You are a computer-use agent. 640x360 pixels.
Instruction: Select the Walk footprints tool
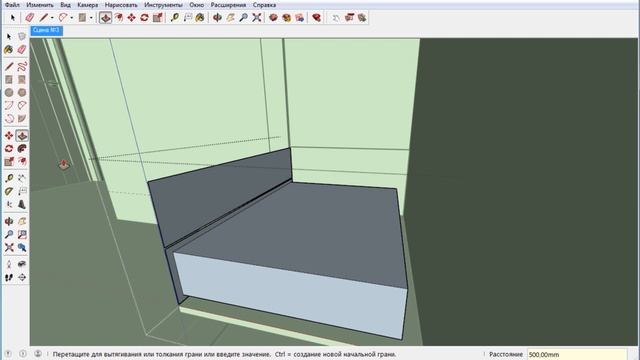(x=9, y=278)
